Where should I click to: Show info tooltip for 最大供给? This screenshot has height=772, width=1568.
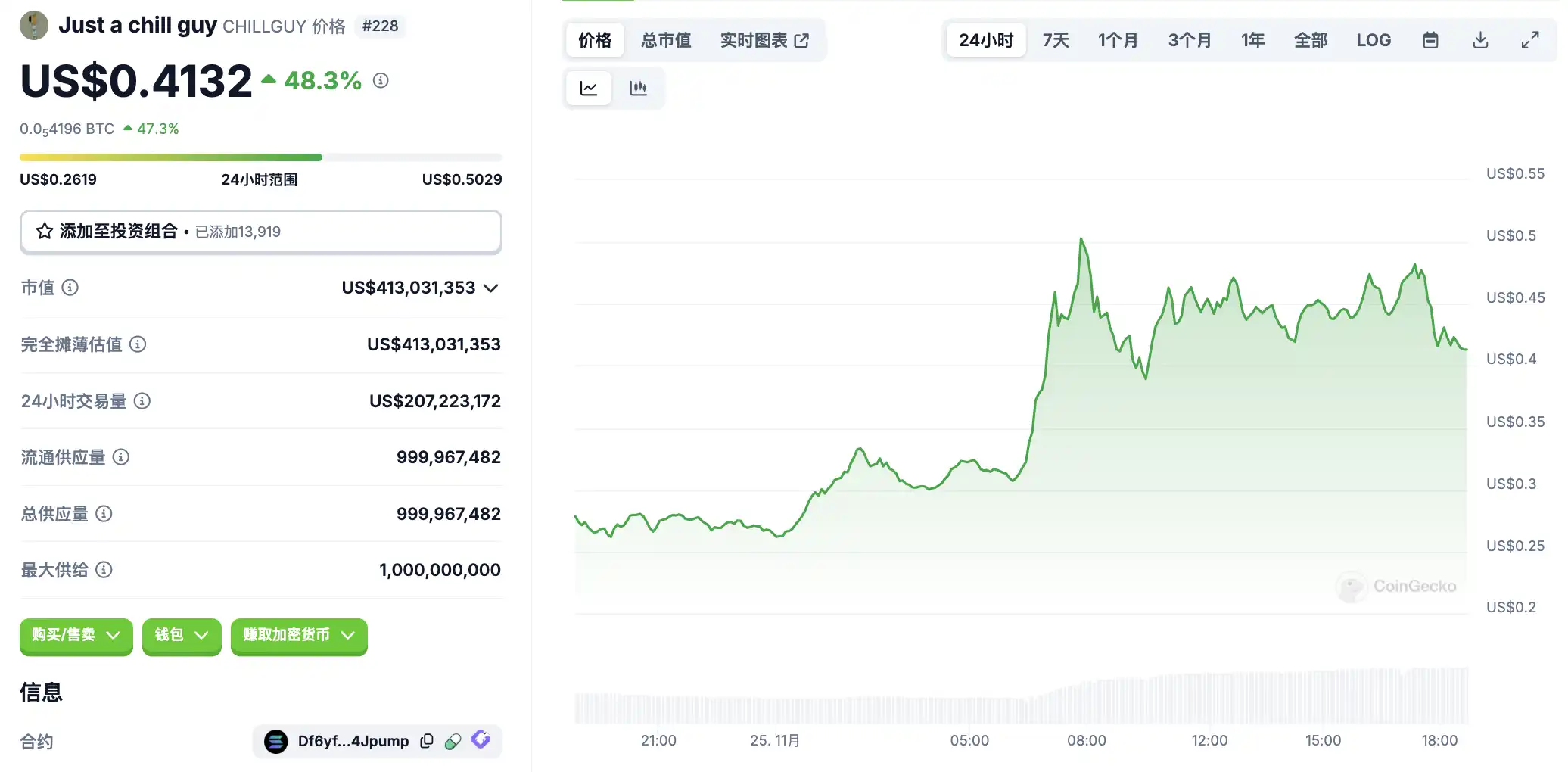[104, 570]
